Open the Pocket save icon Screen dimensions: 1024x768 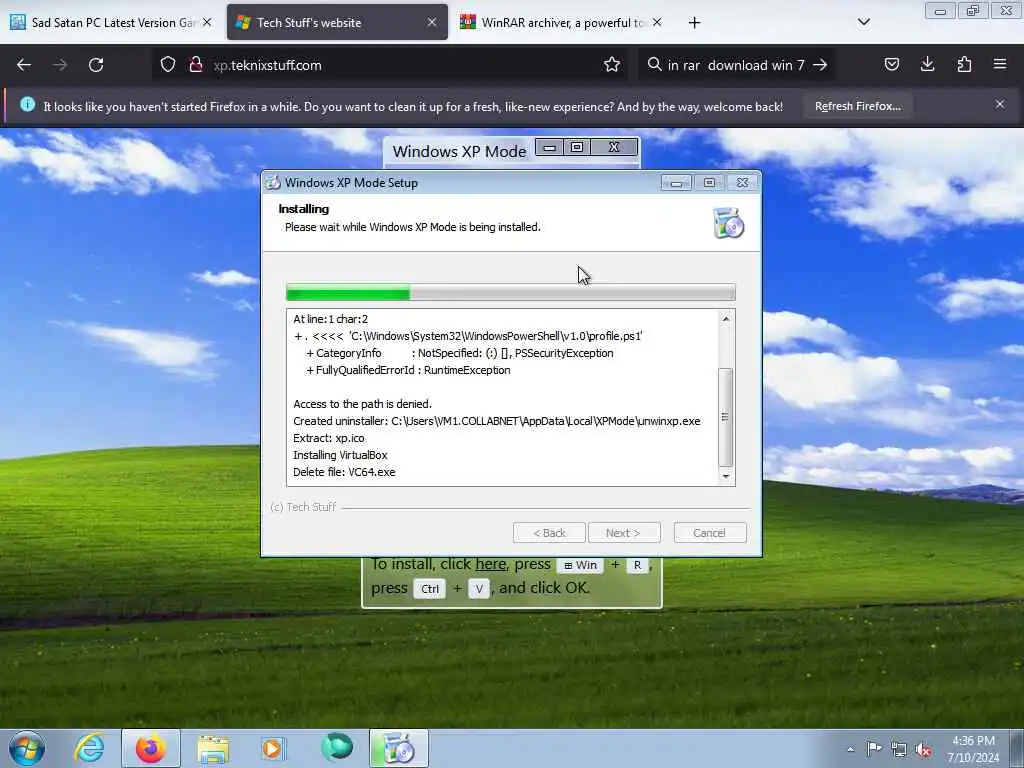click(x=891, y=64)
